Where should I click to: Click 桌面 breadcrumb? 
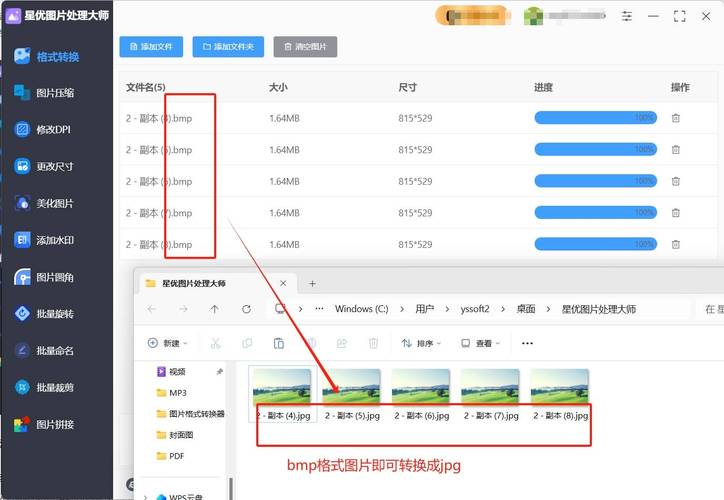pos(525,308)
